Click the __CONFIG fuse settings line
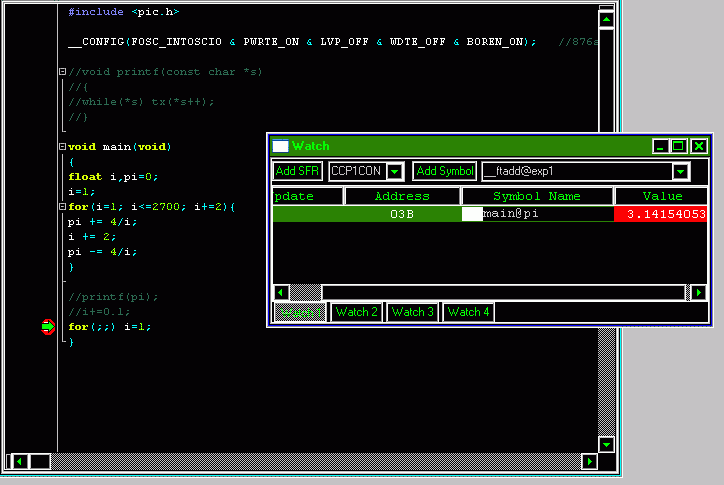 click(302, 42)
